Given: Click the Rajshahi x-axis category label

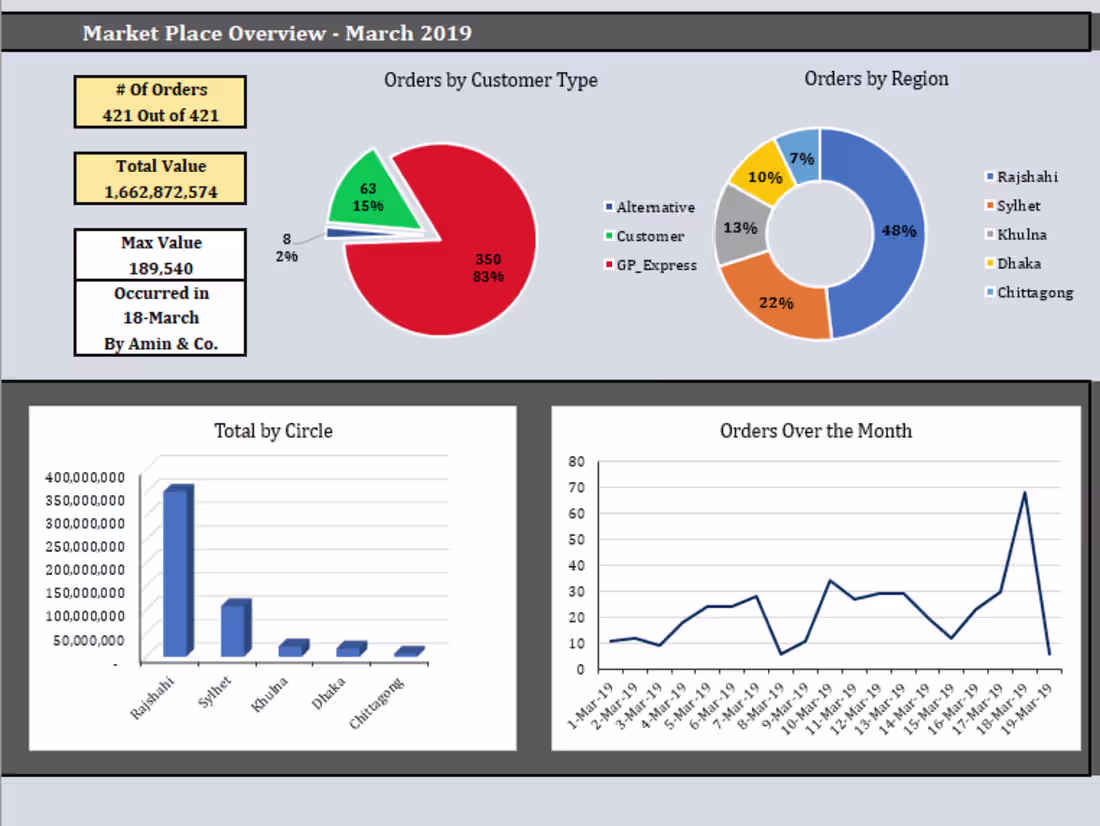Looking at the screenshot, I should coord(152,698).
